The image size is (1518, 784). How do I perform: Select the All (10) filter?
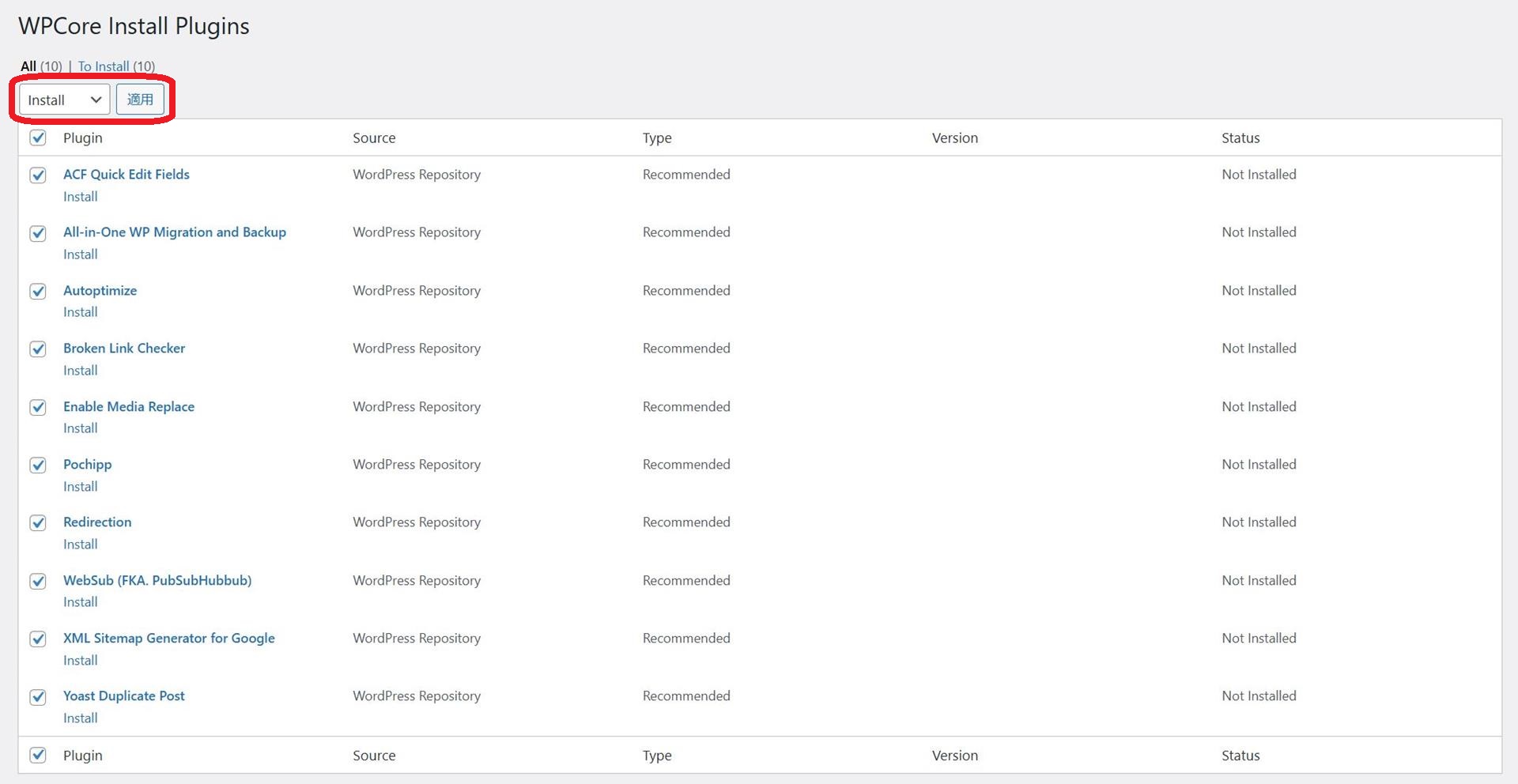coord(41,66)
